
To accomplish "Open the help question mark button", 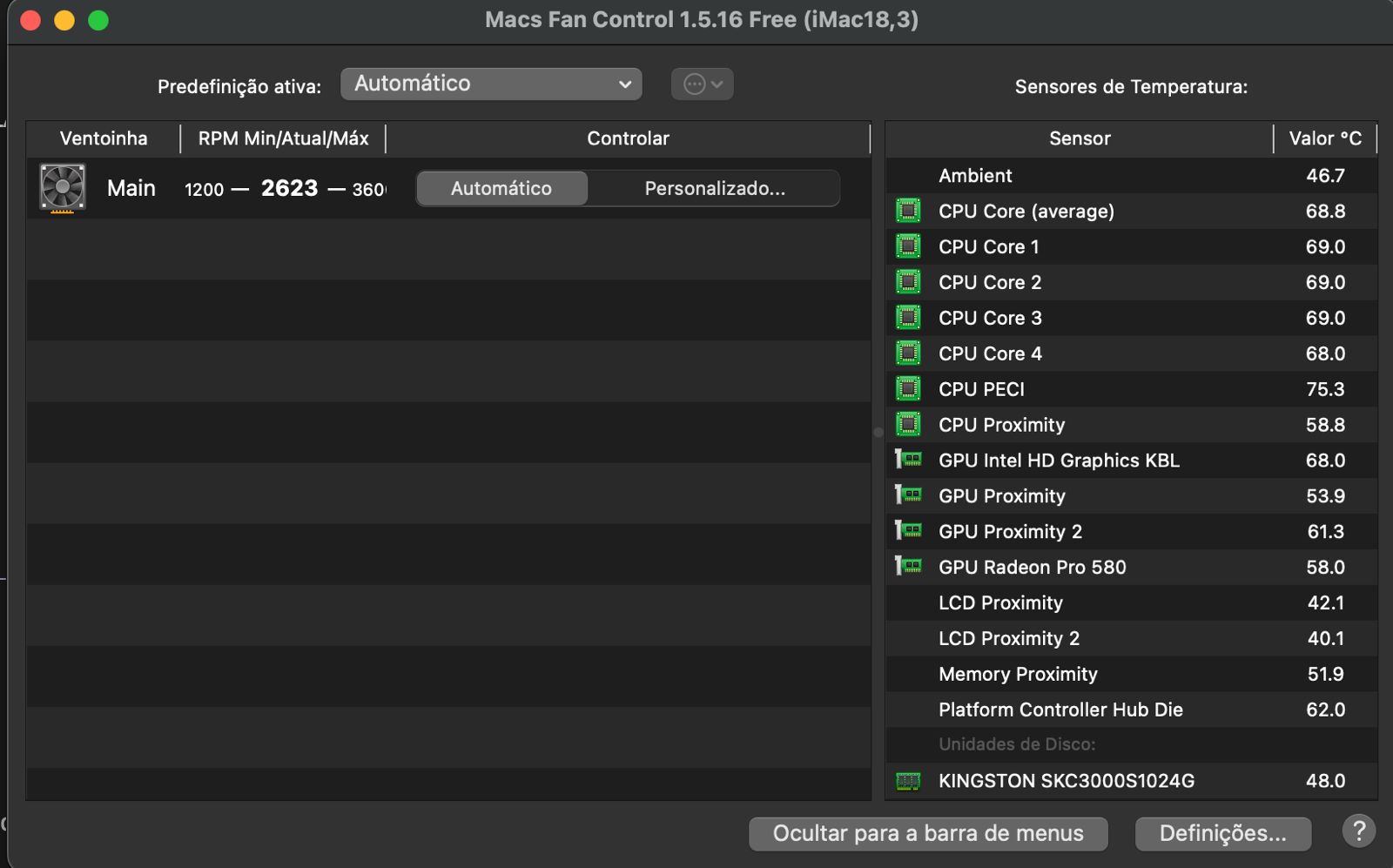I will click(x=1358, y=831).
